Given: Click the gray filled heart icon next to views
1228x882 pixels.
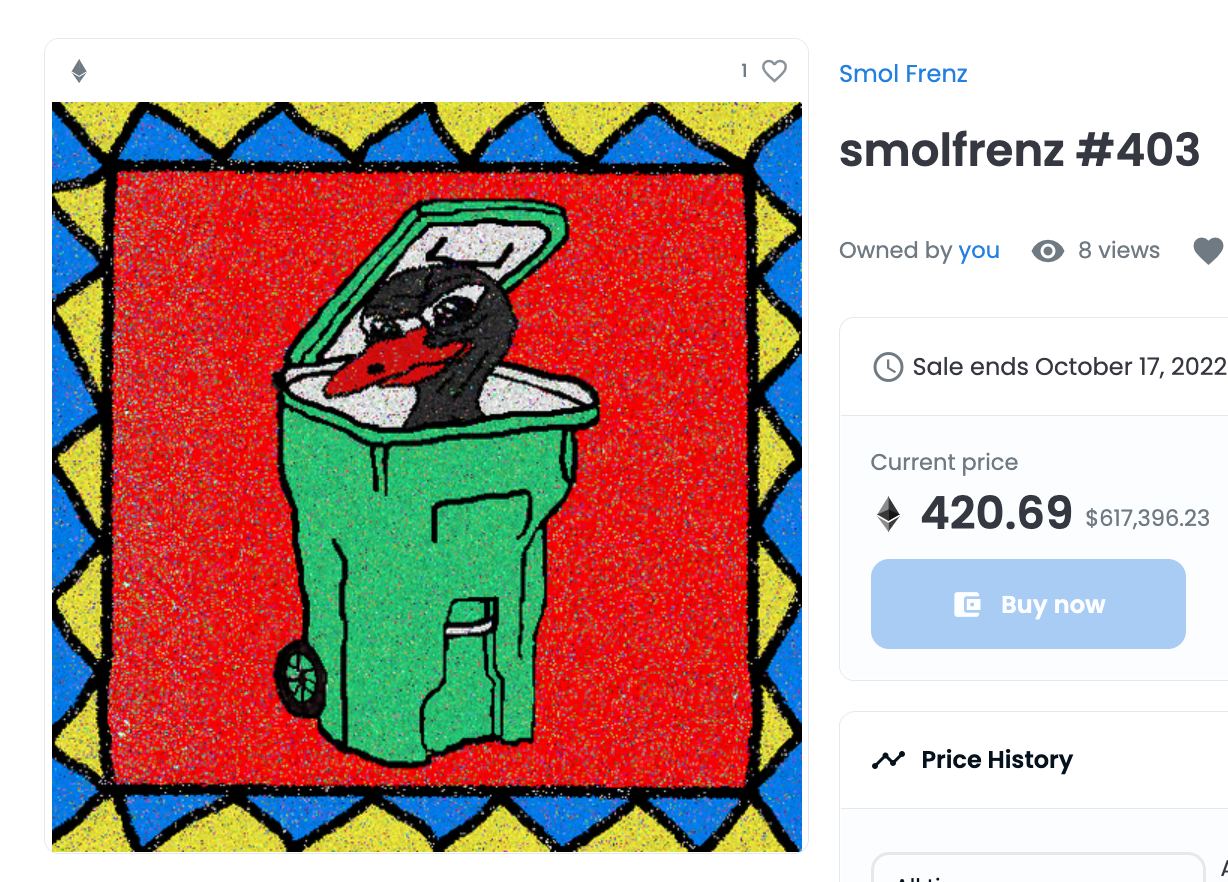Looking at the screenshot, I should (1208, 251).
